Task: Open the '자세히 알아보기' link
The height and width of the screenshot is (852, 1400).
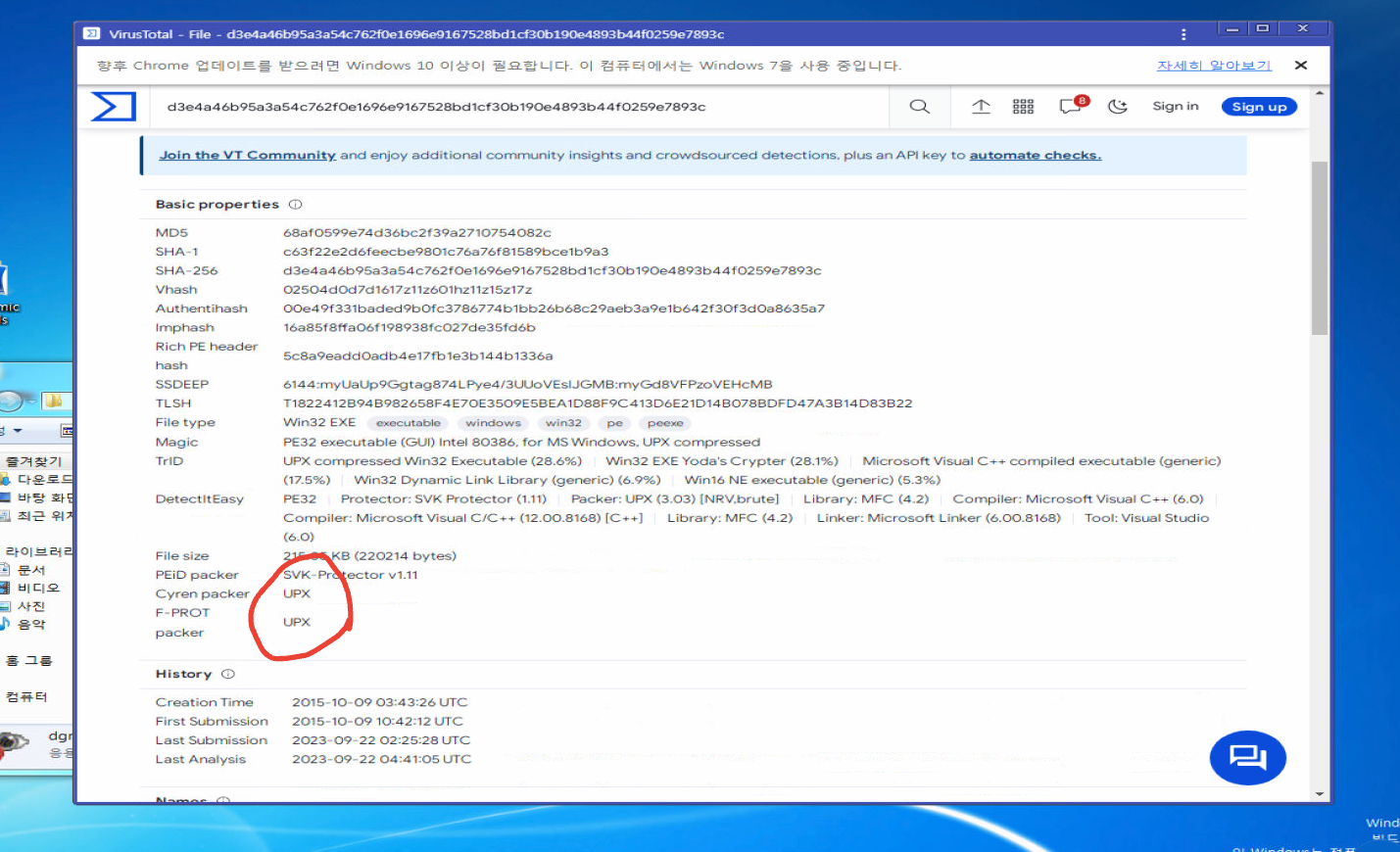Action: click(1214, 66)
